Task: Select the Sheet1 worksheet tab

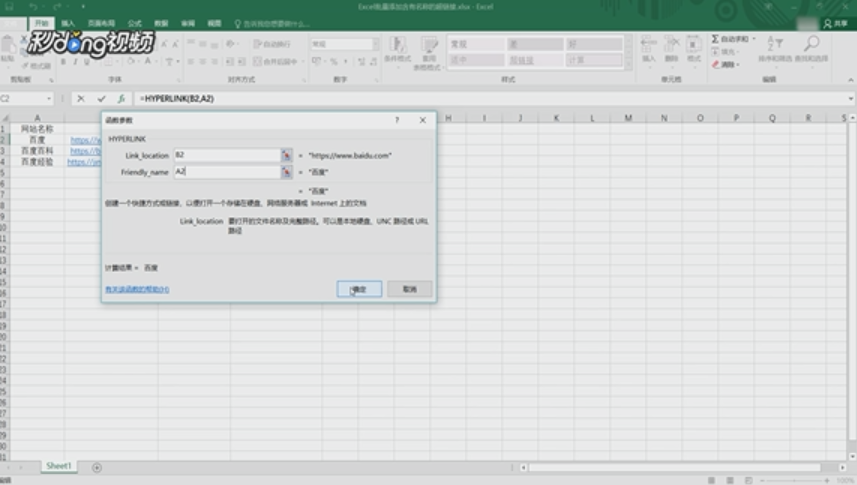Action: tap(58, 466)
